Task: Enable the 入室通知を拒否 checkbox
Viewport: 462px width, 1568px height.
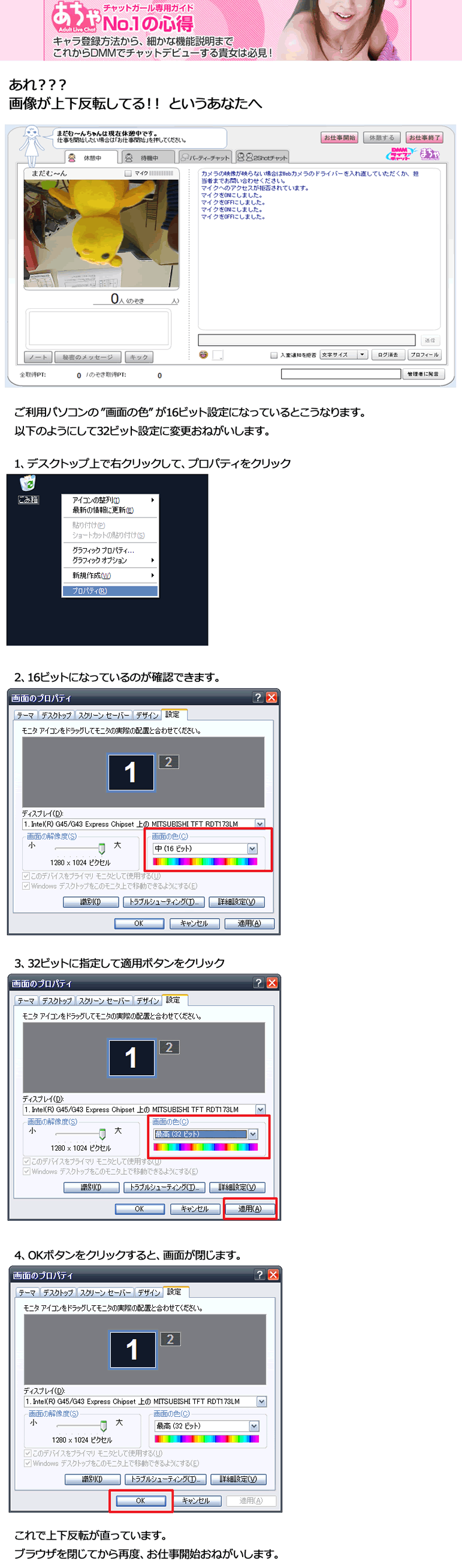Action: pos(274,355)
